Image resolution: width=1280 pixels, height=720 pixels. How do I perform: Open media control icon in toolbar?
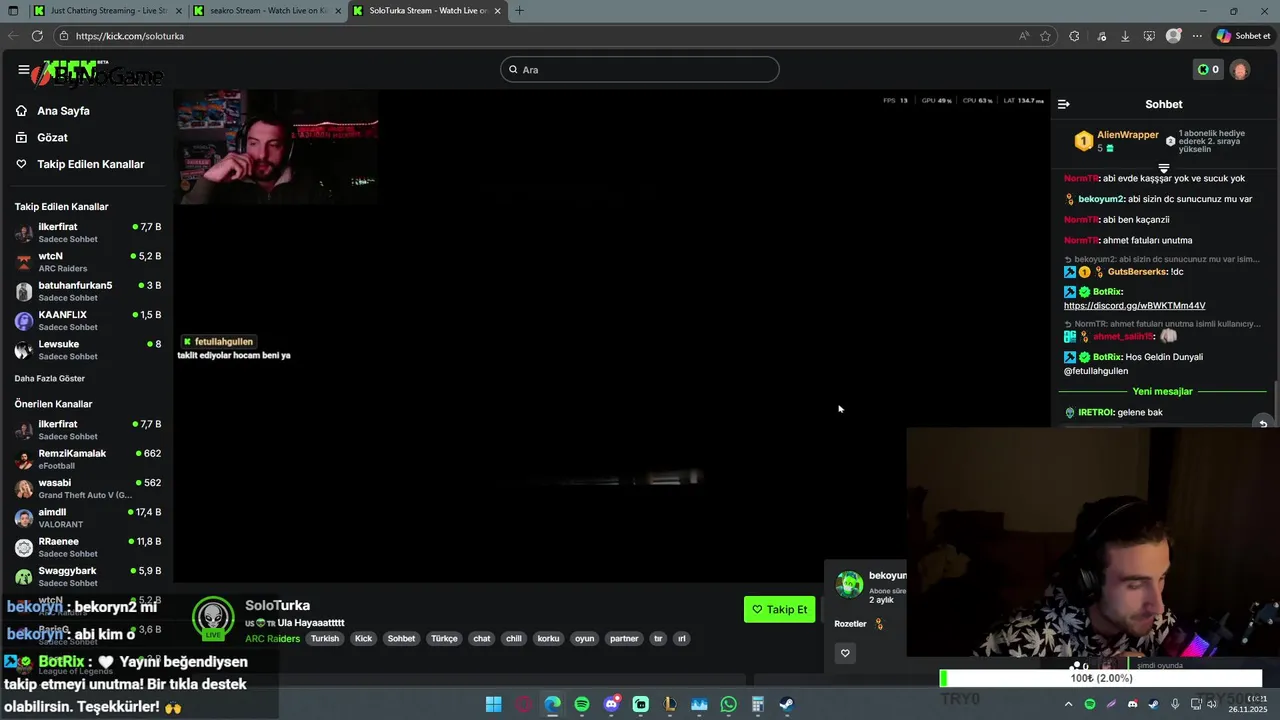[x=1101, y=36]
